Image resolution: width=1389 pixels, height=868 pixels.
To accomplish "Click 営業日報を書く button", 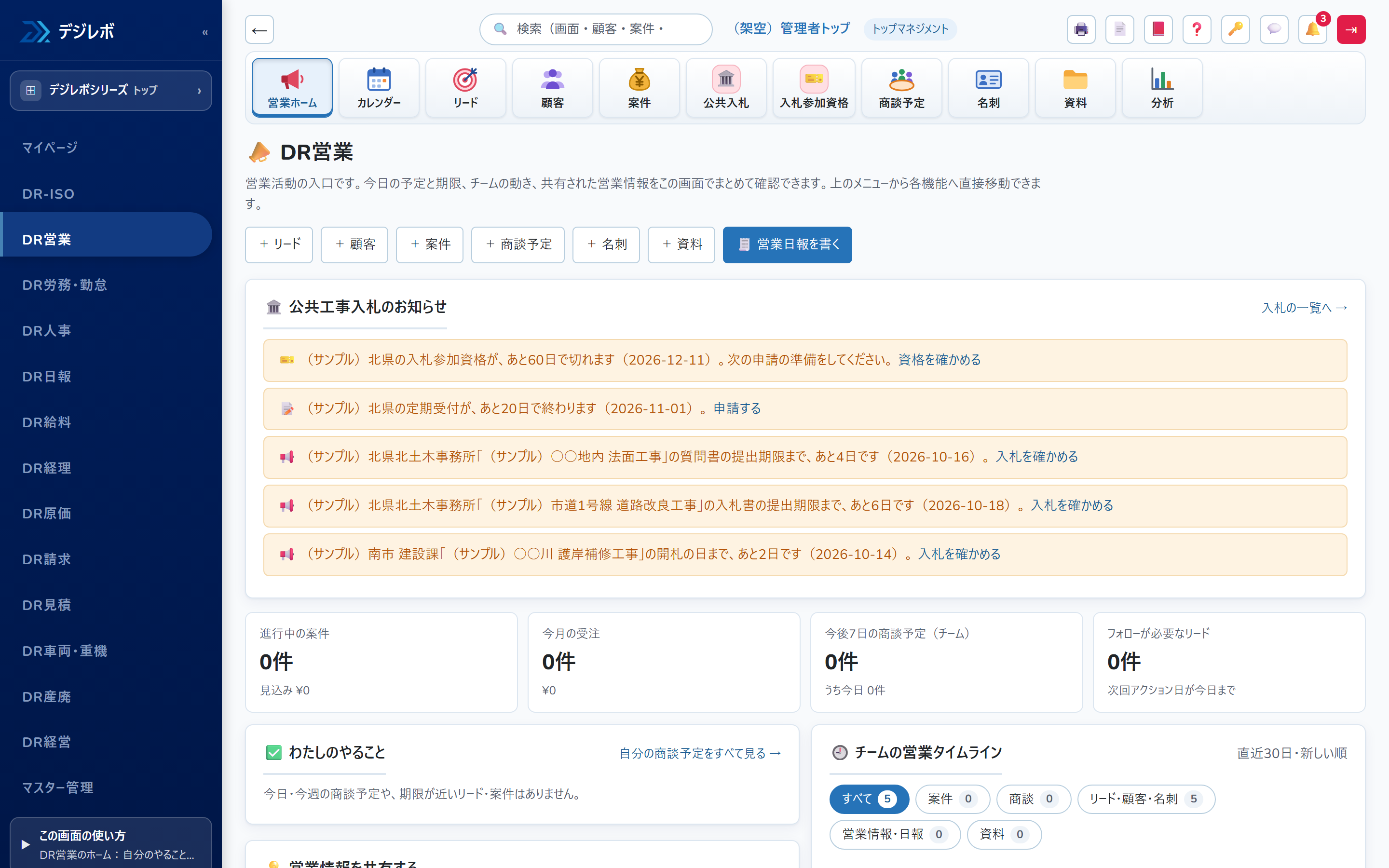I will point(788,244).
